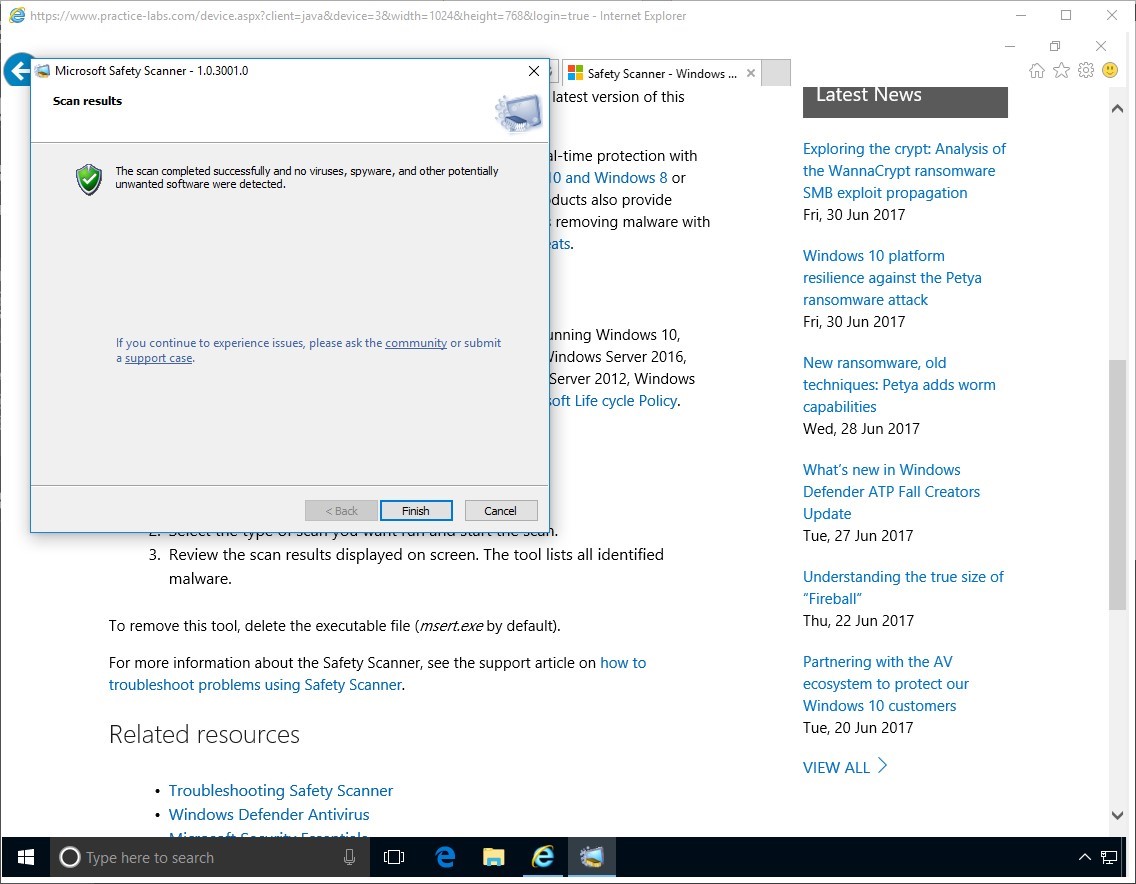Open the community link in the dialog
Viewport: 1136px width, 884px height.
click(416, 343)
